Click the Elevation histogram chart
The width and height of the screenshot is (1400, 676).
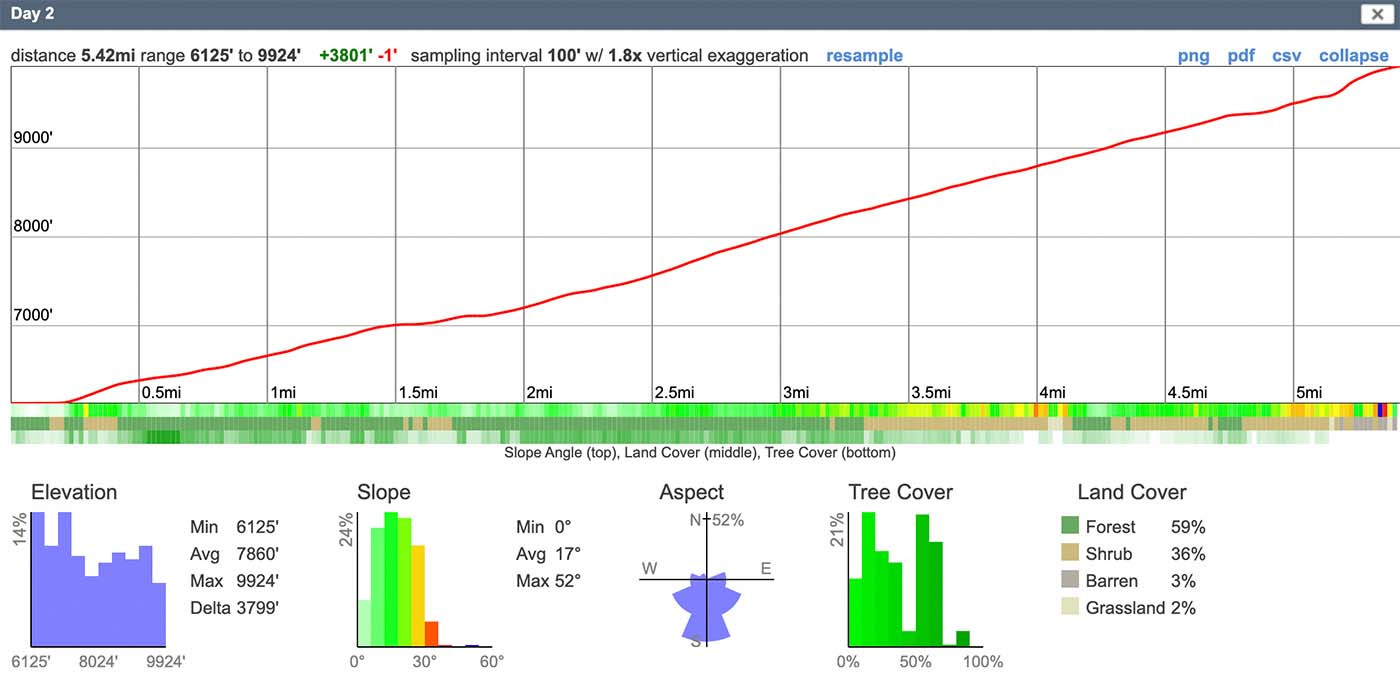[x=99, y=579]
